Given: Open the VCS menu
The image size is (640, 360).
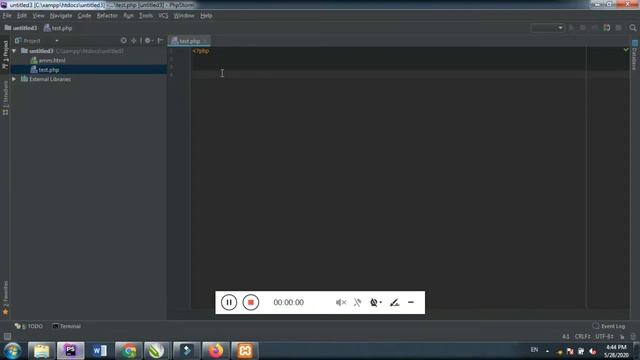Looking at the screenshot, I should (163, 16).
